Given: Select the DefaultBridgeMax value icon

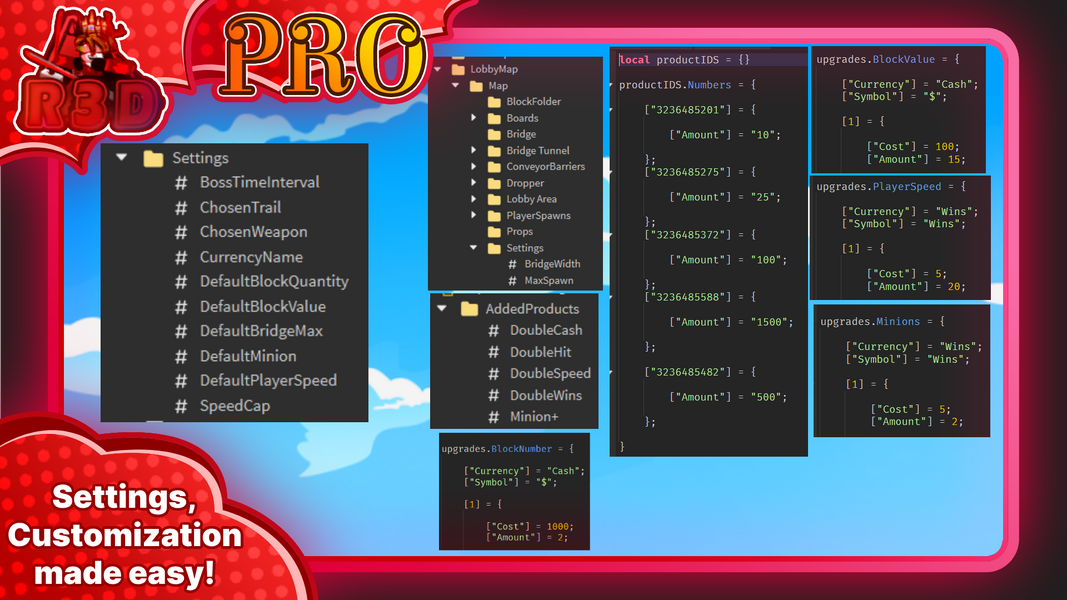Looking at the screenshot, I should [x=181, y=331].
